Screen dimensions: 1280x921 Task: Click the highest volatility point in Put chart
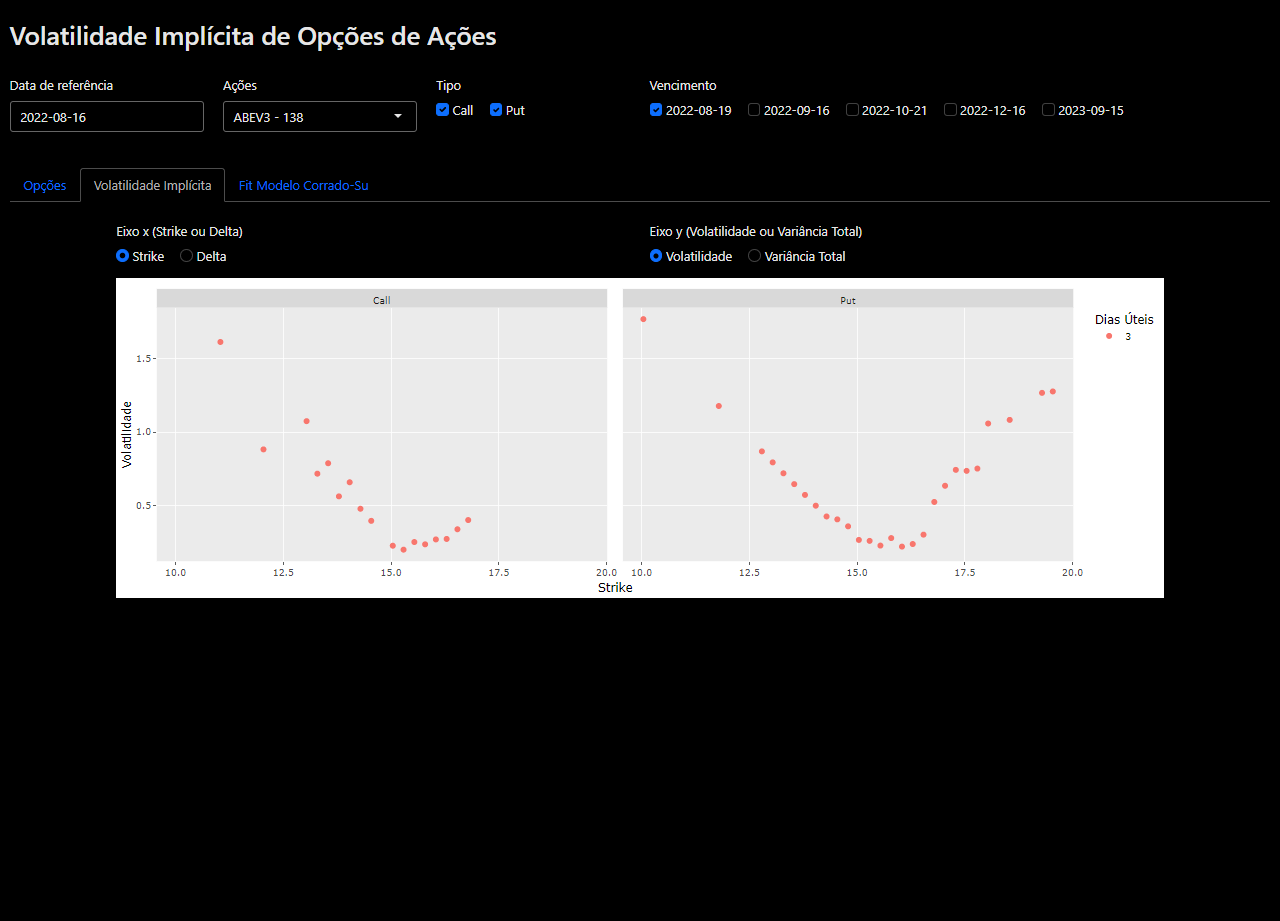[x=643, y=319]
